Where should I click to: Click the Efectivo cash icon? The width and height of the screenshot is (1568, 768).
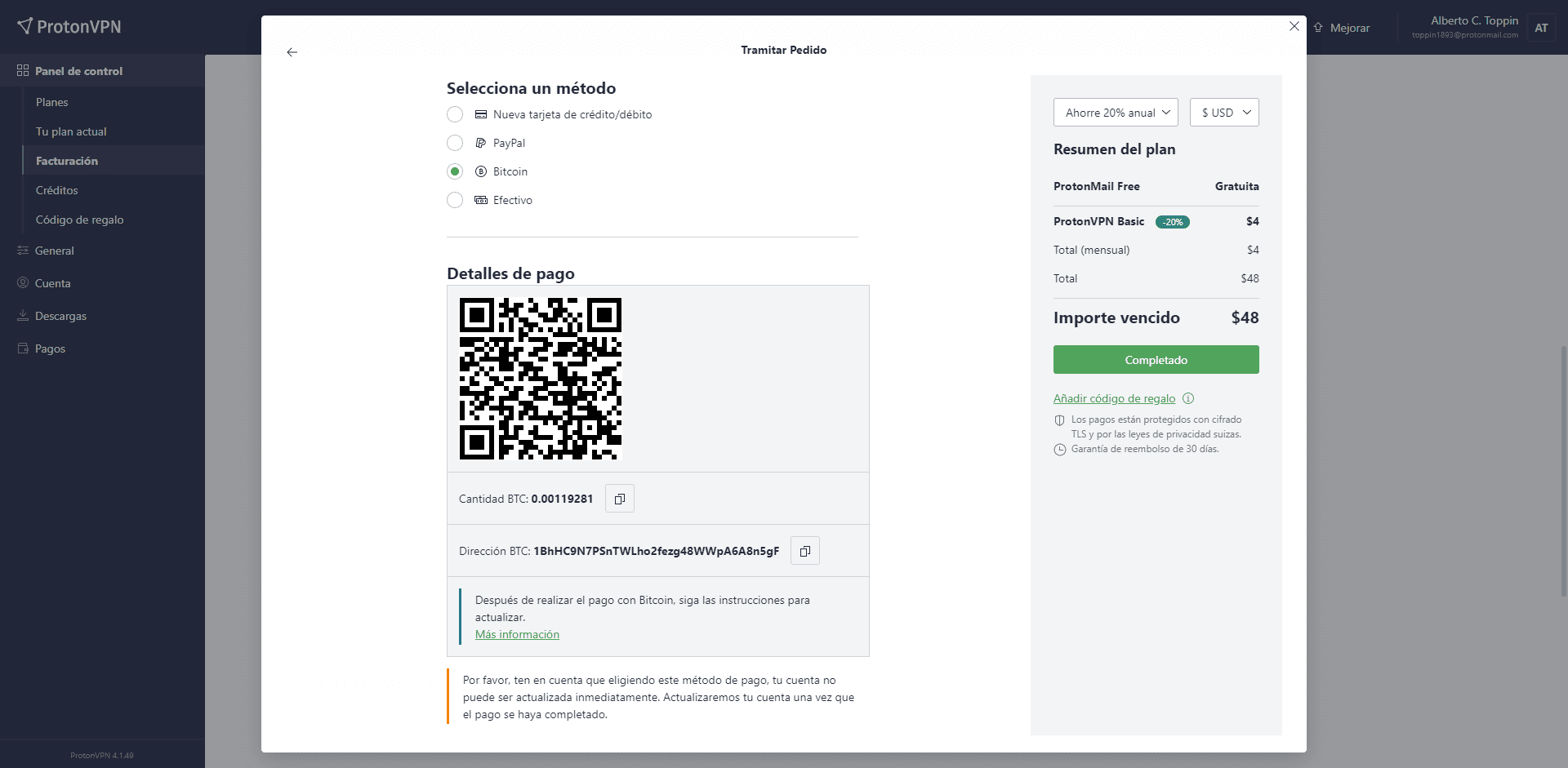click(x=481, y=200)
